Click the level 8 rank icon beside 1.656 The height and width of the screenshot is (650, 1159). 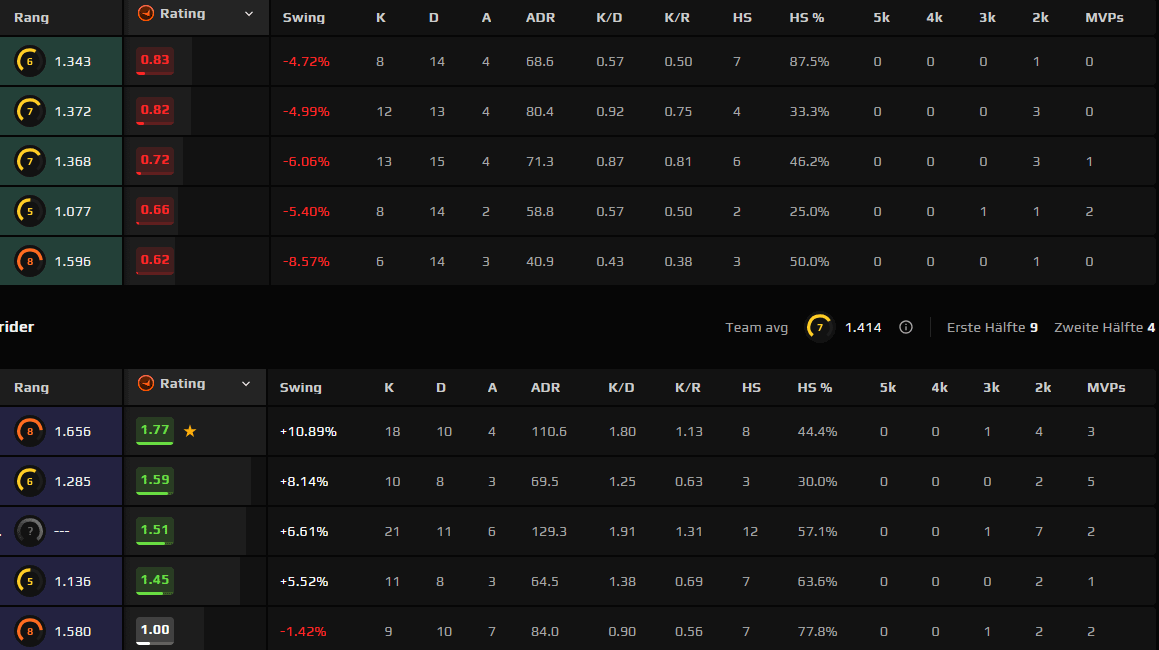[30, 432]
